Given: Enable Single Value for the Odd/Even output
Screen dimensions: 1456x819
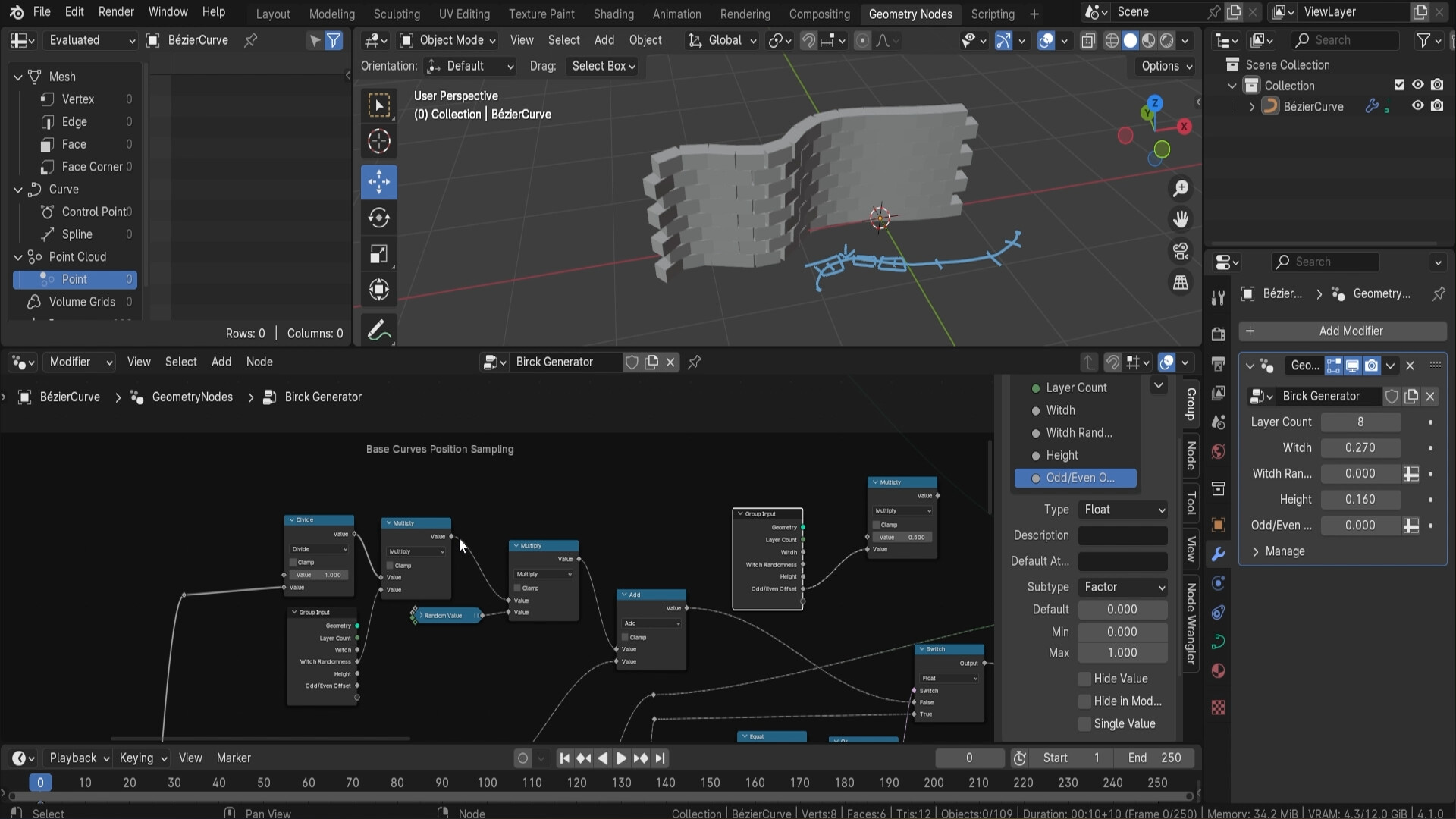Looking at the screenshot, I should (1085, 724).
